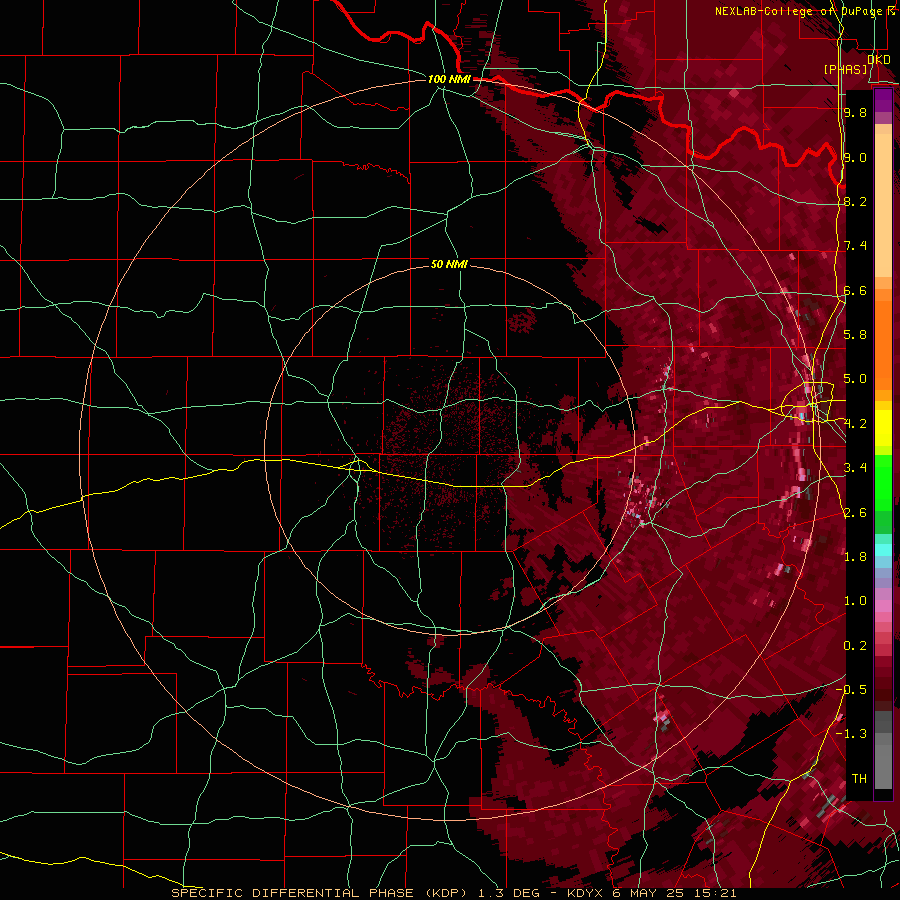Click the DKD product label
900x900 pixels.
coord(878,59)
